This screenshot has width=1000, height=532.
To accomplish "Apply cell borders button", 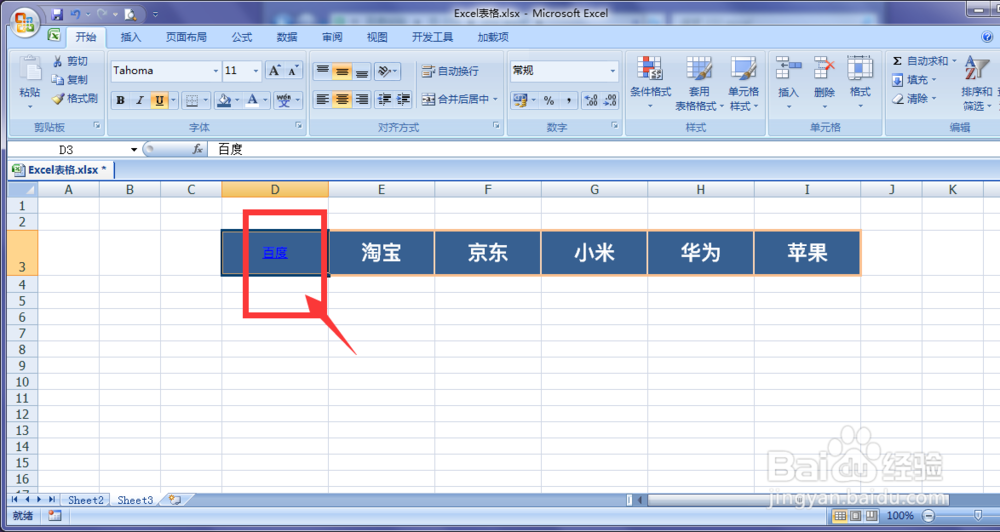I will [x=190, y=100].
